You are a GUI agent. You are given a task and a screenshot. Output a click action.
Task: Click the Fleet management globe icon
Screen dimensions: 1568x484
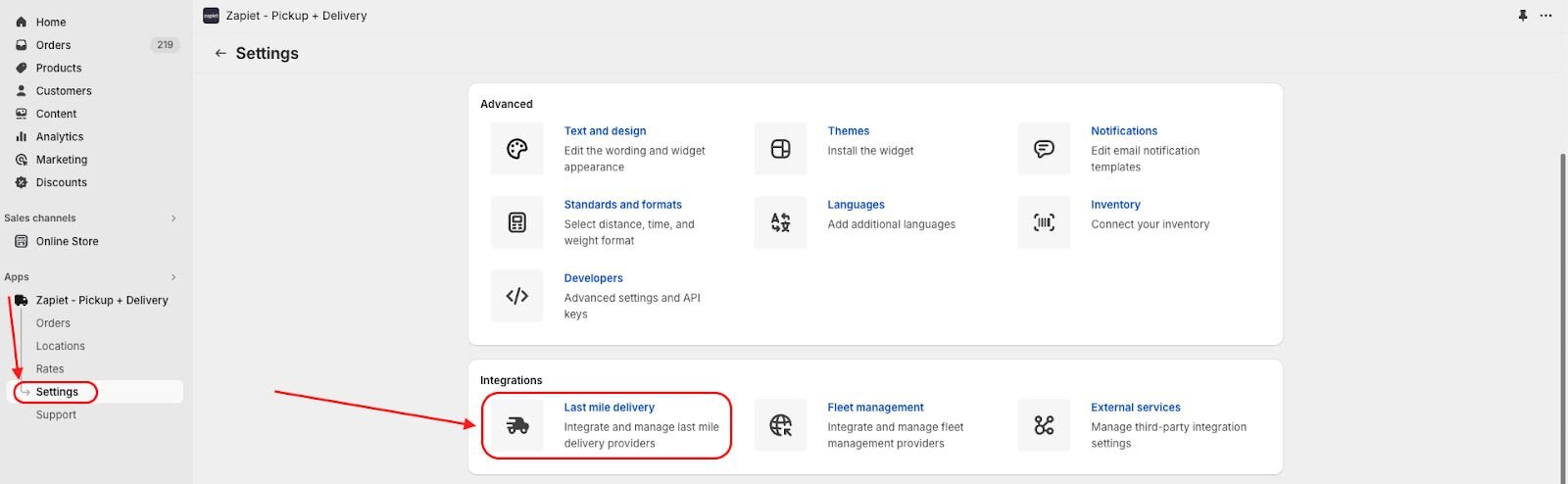click(780, 425)
